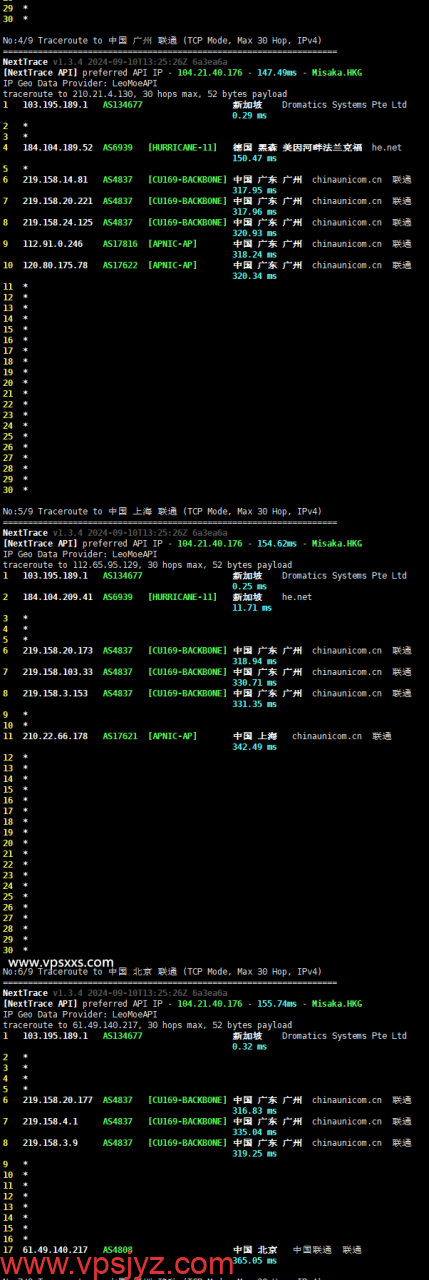Select hop IP address 219.158.103.33
The height and width of the screenshot is (1280, 429).
click(58, 672)
